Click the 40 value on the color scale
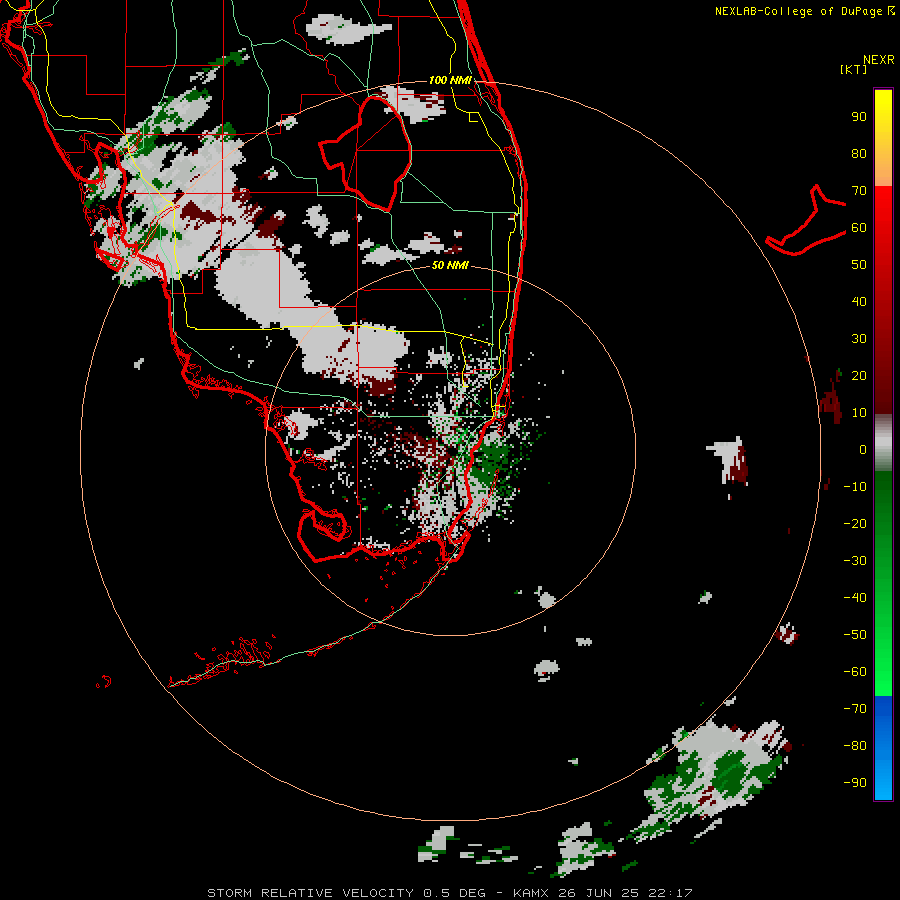Viewport: 900px width, 900px height. [859, 301]
